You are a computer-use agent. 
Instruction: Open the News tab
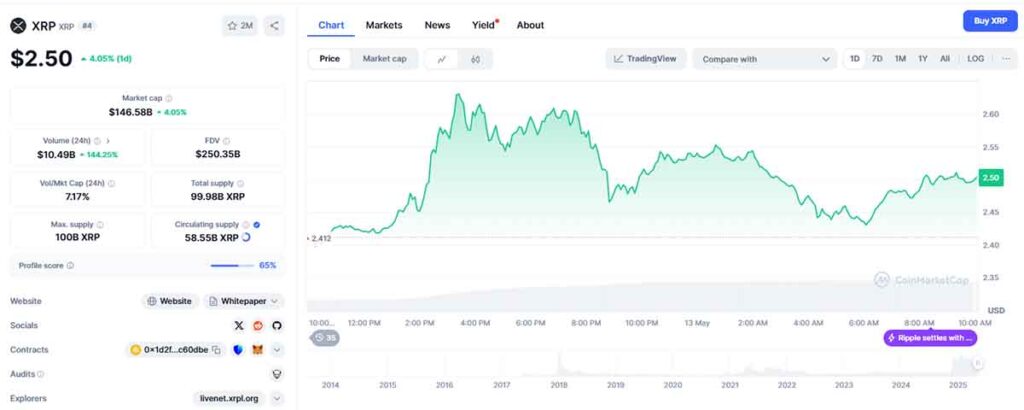pos(437,25)
